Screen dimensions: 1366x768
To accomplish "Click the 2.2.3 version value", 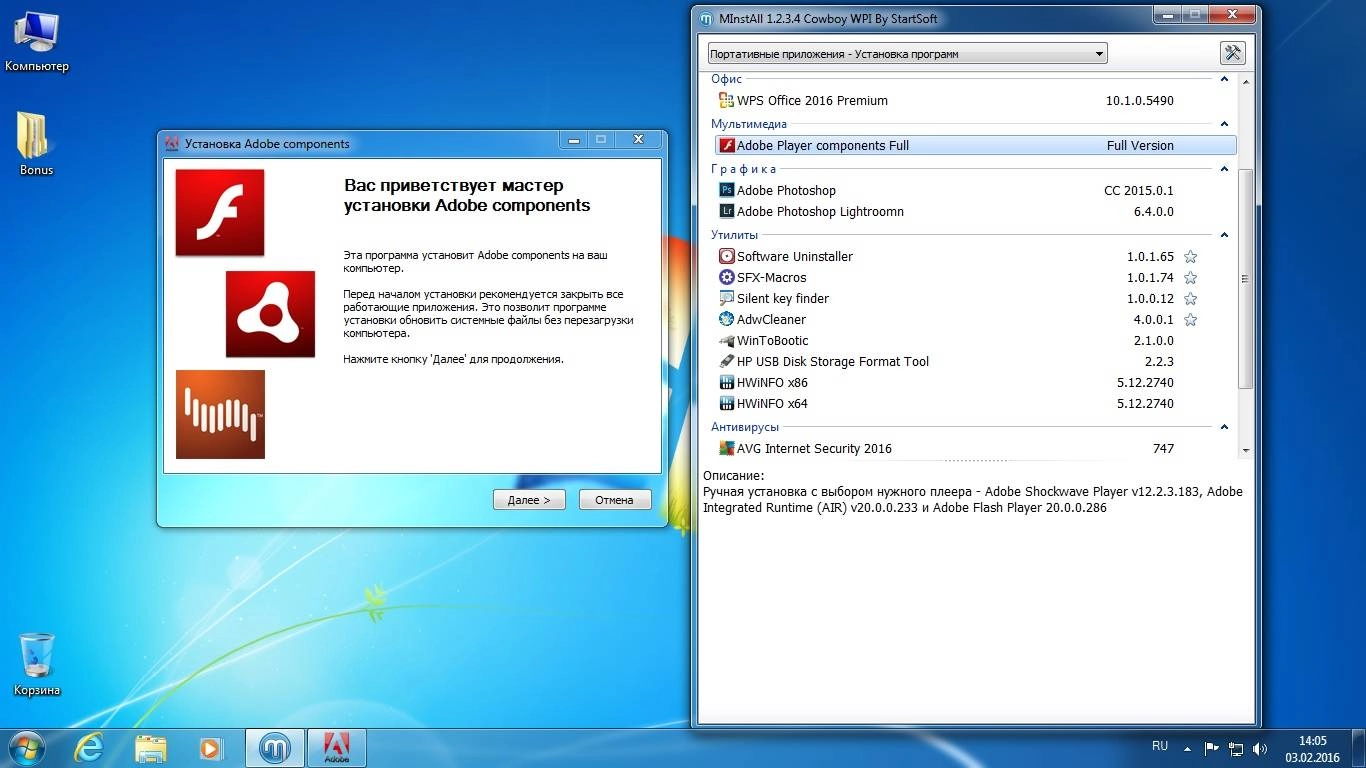I will pos(1159,361).
